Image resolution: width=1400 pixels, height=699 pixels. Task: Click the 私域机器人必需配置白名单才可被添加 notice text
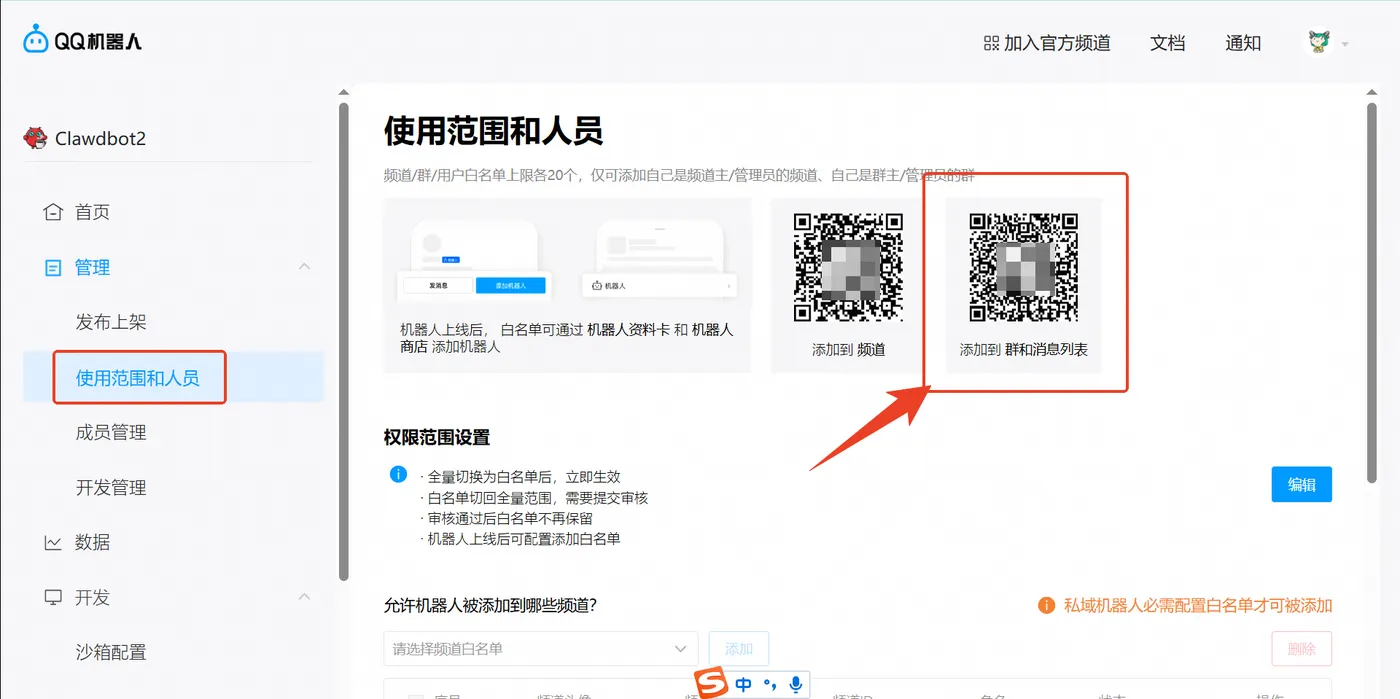[x=1198, y=605]
